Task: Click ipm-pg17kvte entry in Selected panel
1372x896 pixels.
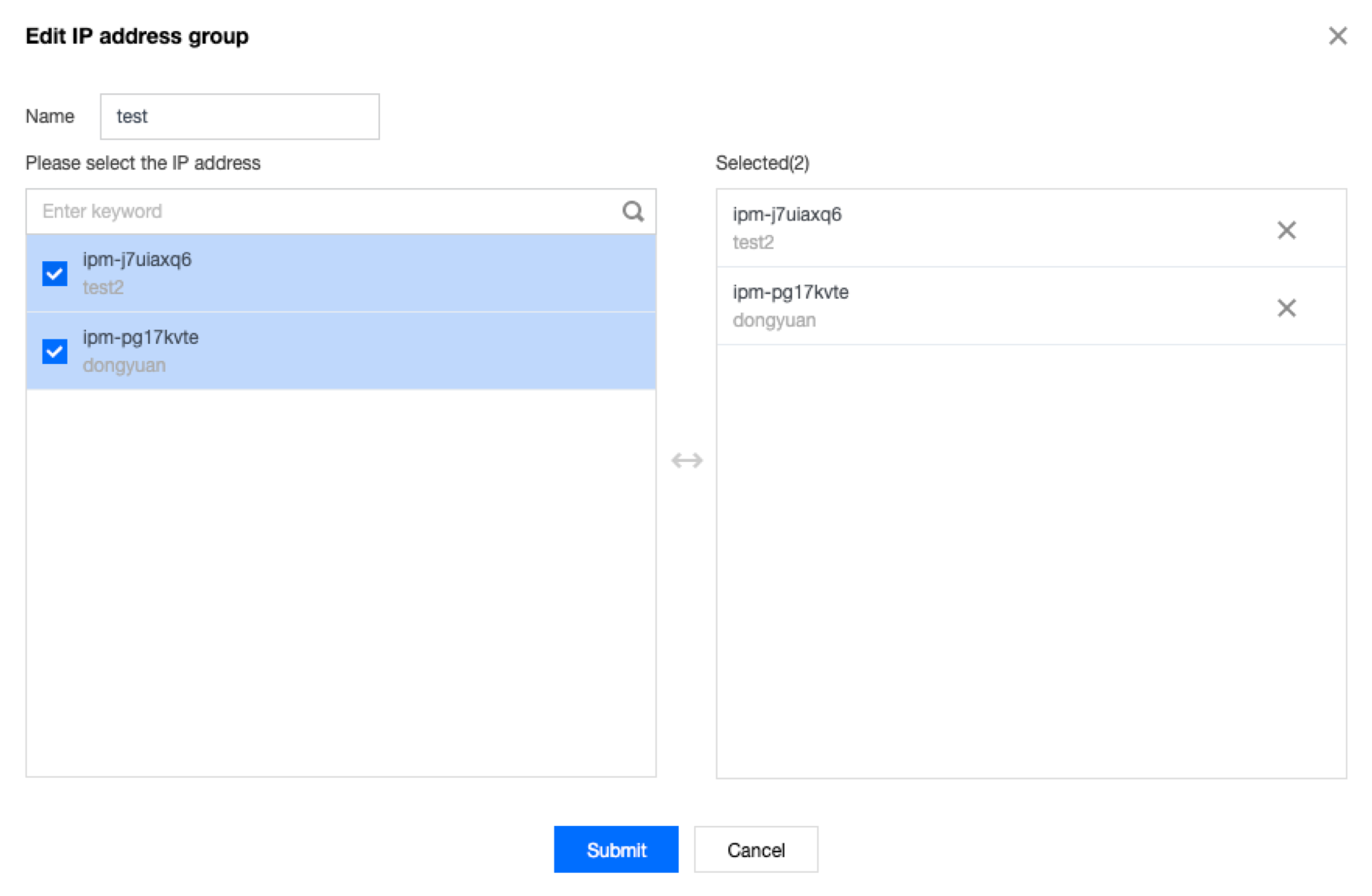Action: click(x=790, y=293)
